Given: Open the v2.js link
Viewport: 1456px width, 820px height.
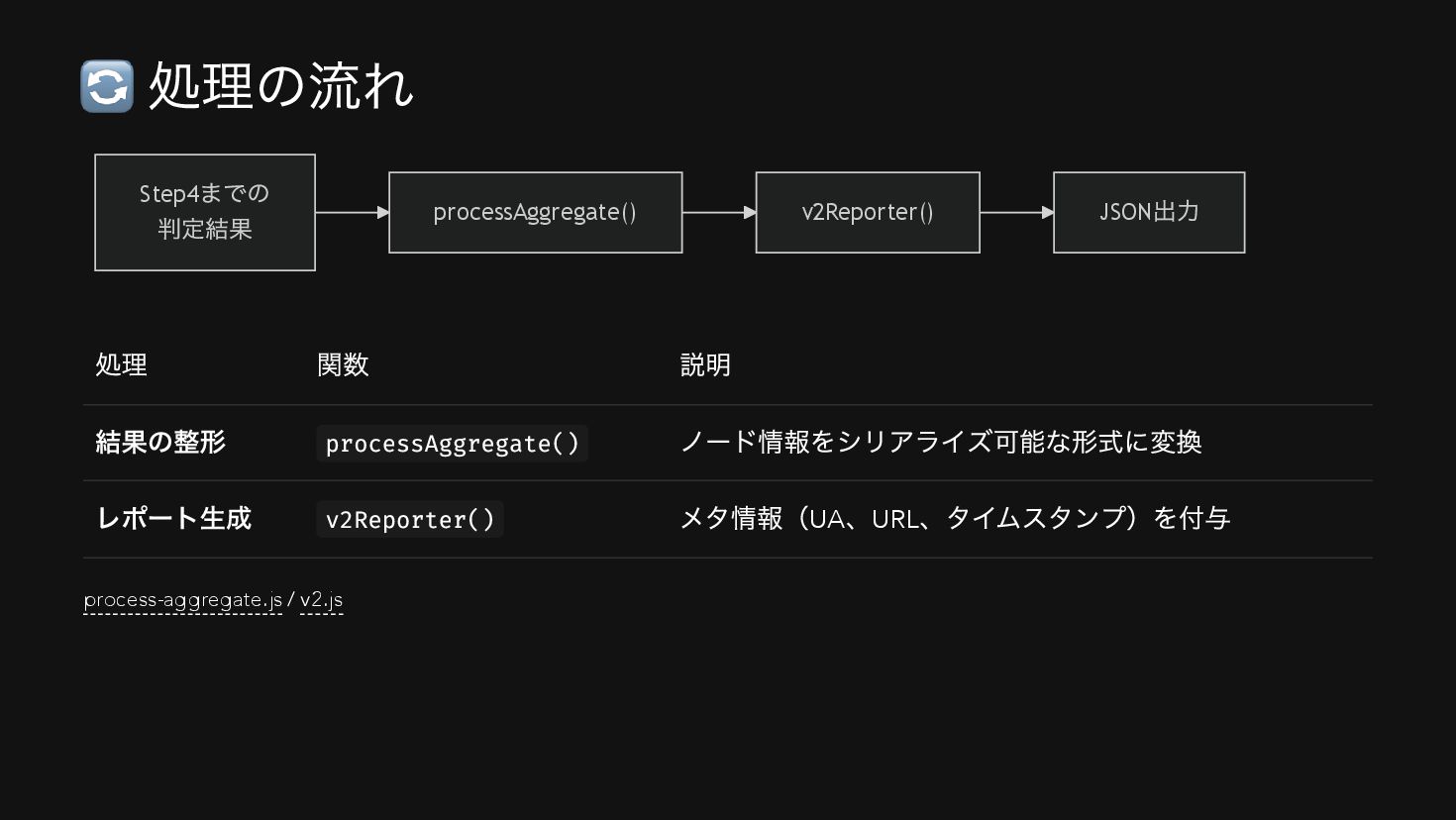Looking at the screenshot, I should pos(321,600).
